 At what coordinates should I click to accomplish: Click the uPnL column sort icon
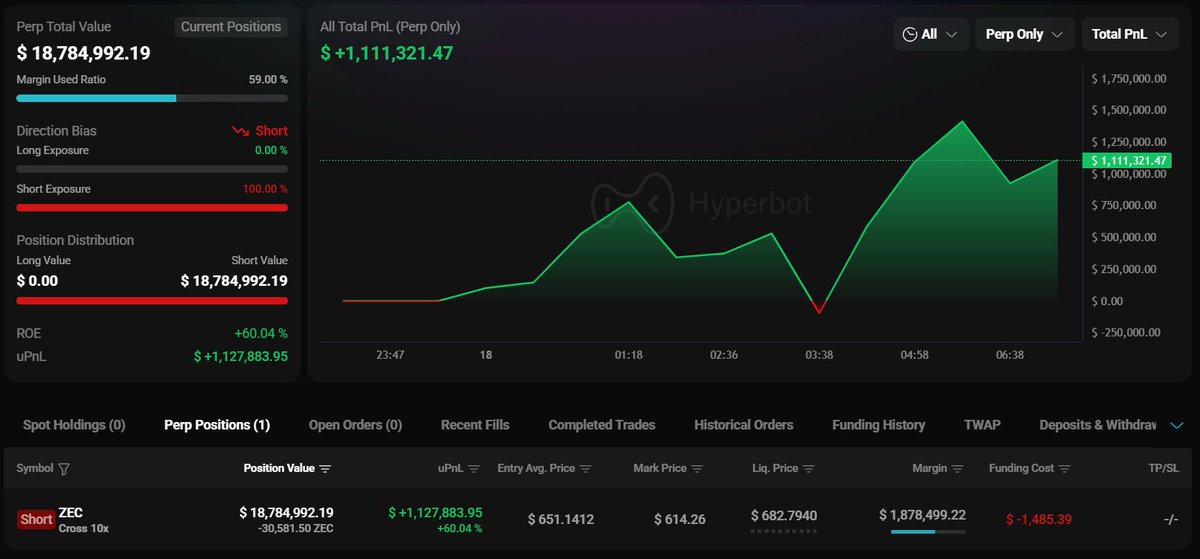[474, 469]
